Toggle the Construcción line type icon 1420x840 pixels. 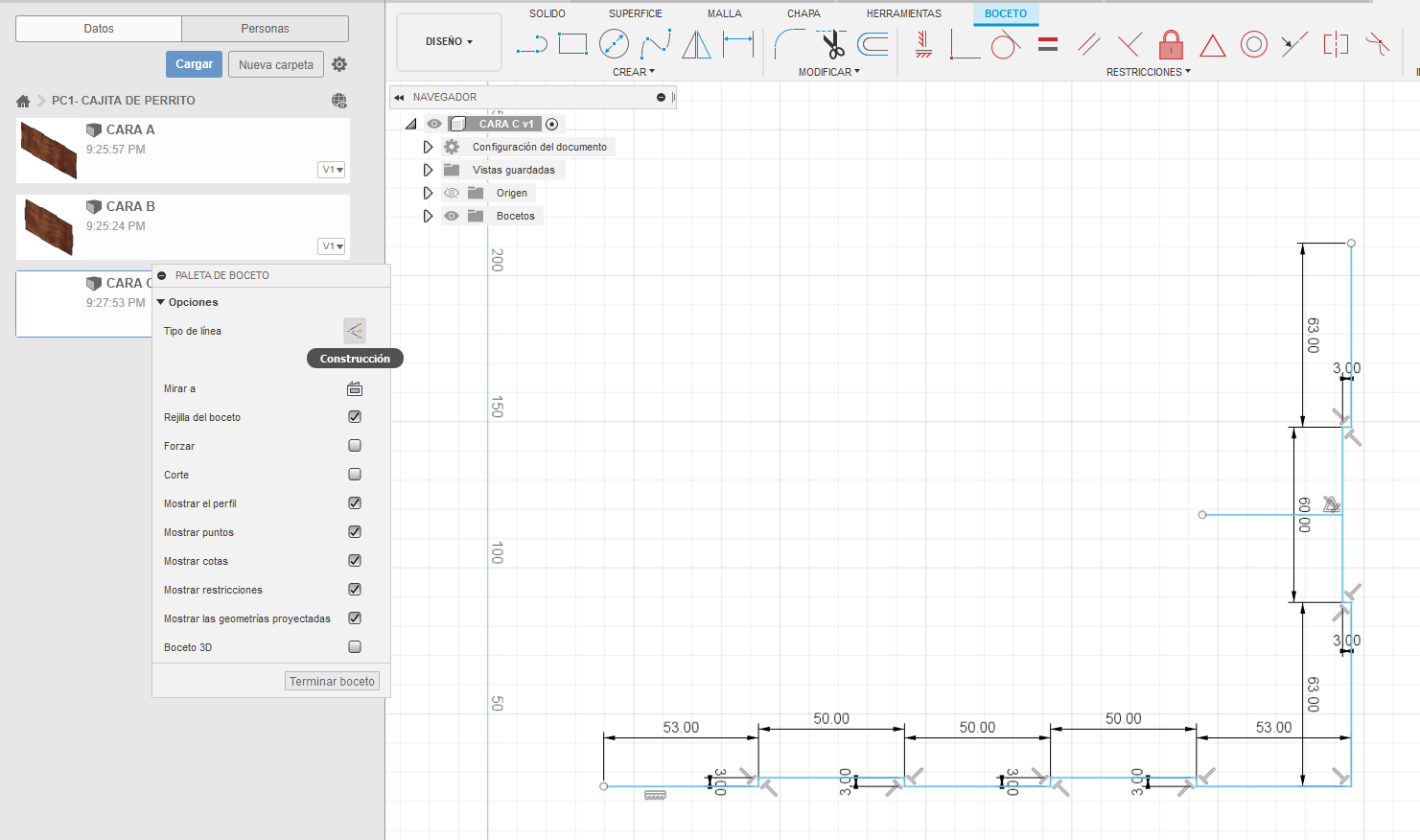point(355,331)
